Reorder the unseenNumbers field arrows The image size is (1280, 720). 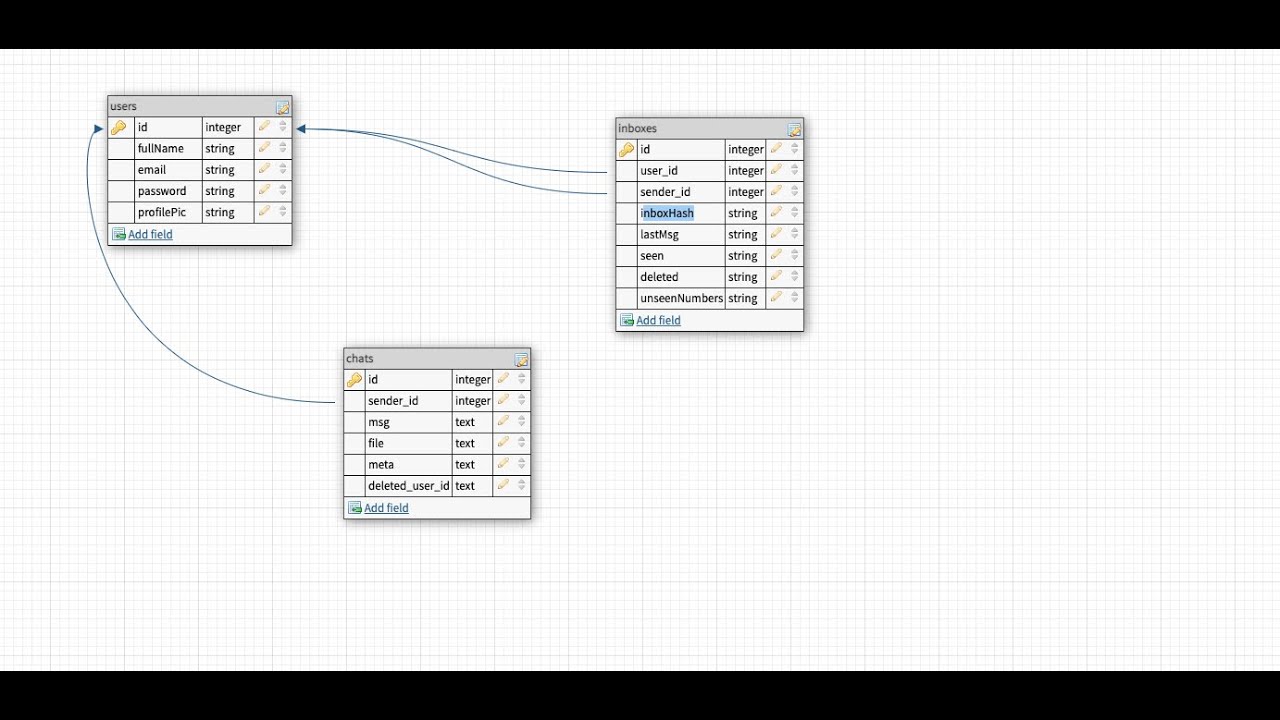795,298
